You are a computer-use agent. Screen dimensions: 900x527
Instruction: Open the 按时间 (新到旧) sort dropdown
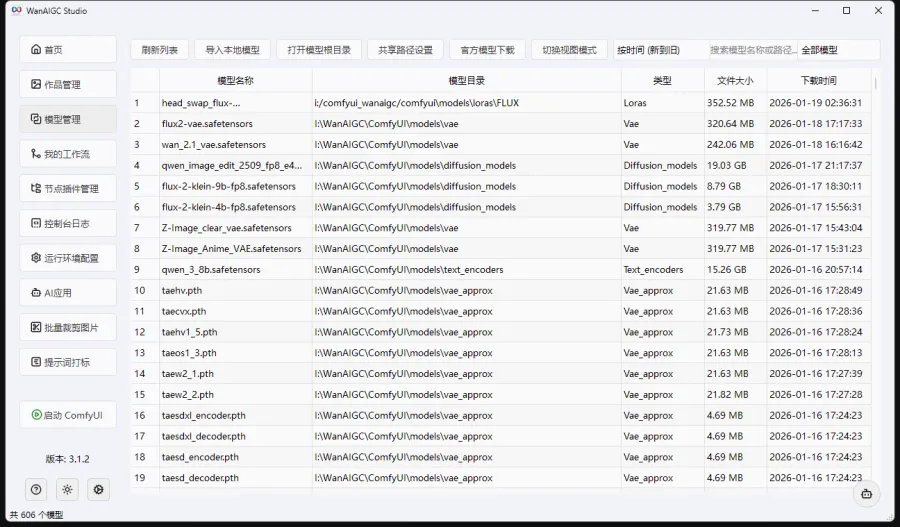click(661, 50)
